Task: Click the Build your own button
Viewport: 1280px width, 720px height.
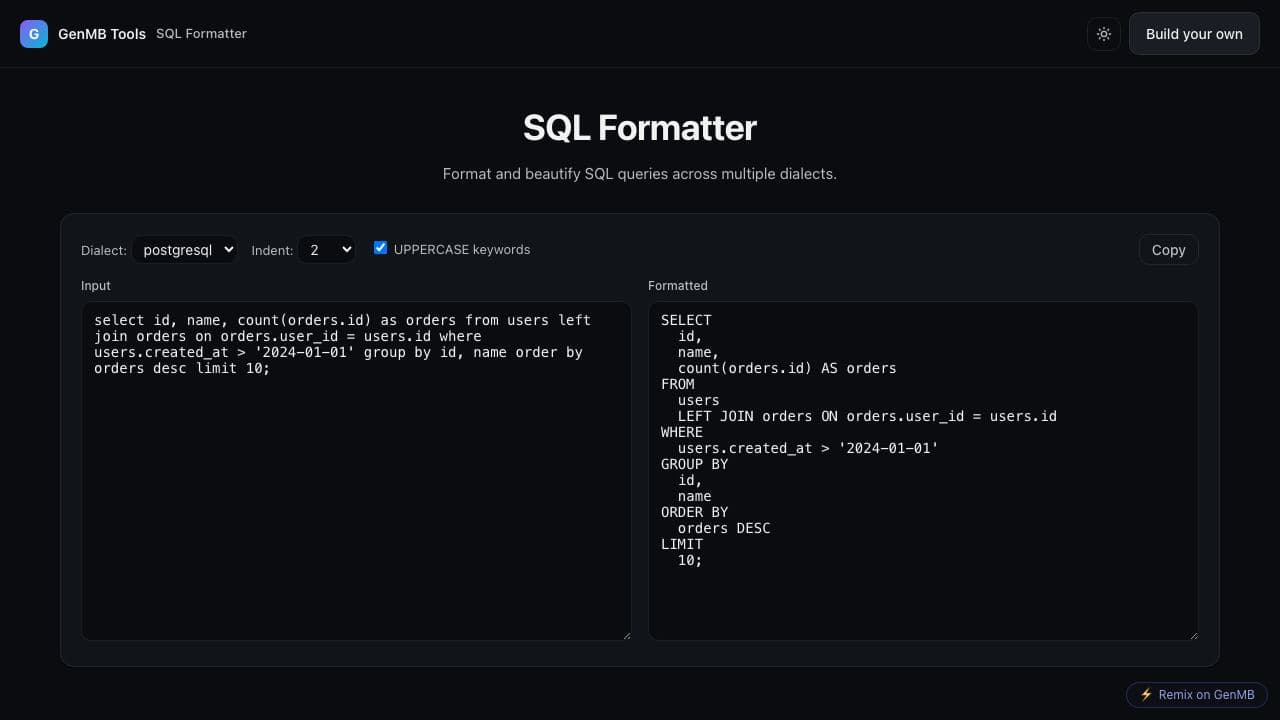Action: pos(1194,34)
